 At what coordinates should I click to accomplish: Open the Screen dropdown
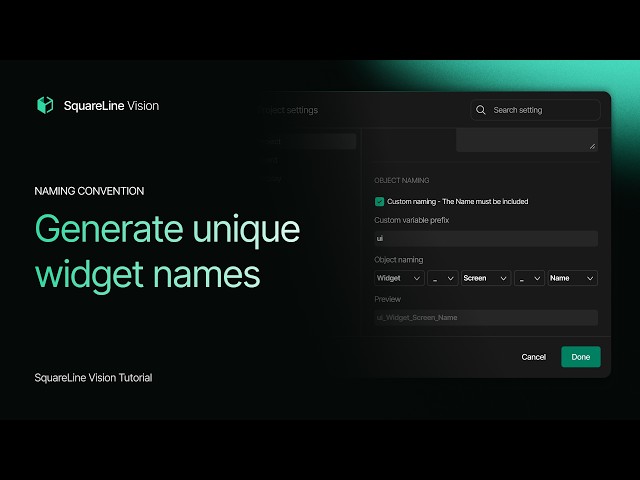tap(486, 278)
